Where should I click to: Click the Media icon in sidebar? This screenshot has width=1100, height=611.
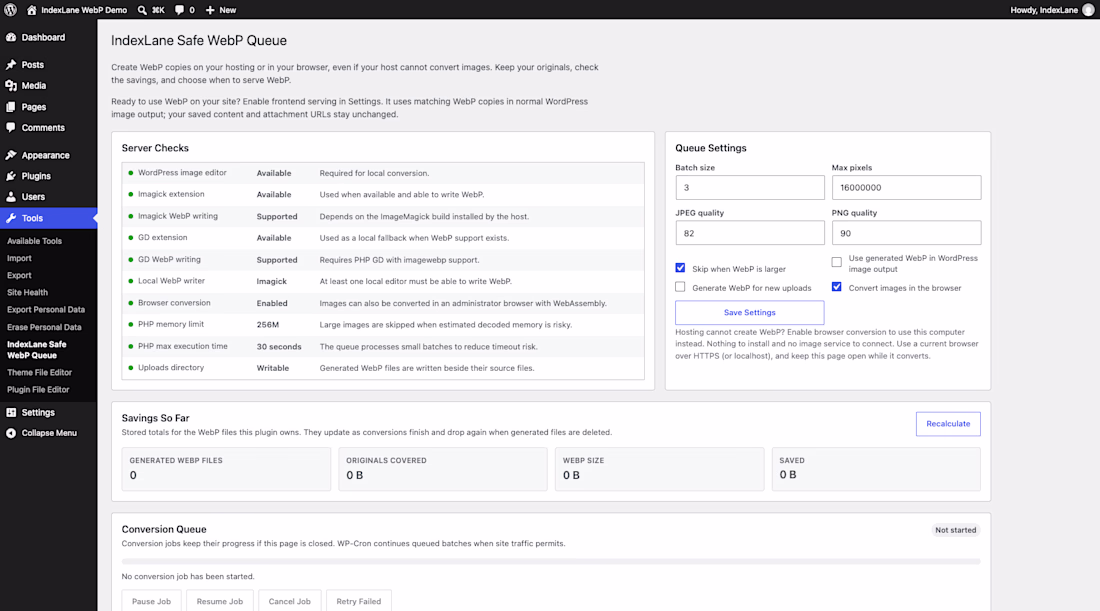click(x=11, y=86)
